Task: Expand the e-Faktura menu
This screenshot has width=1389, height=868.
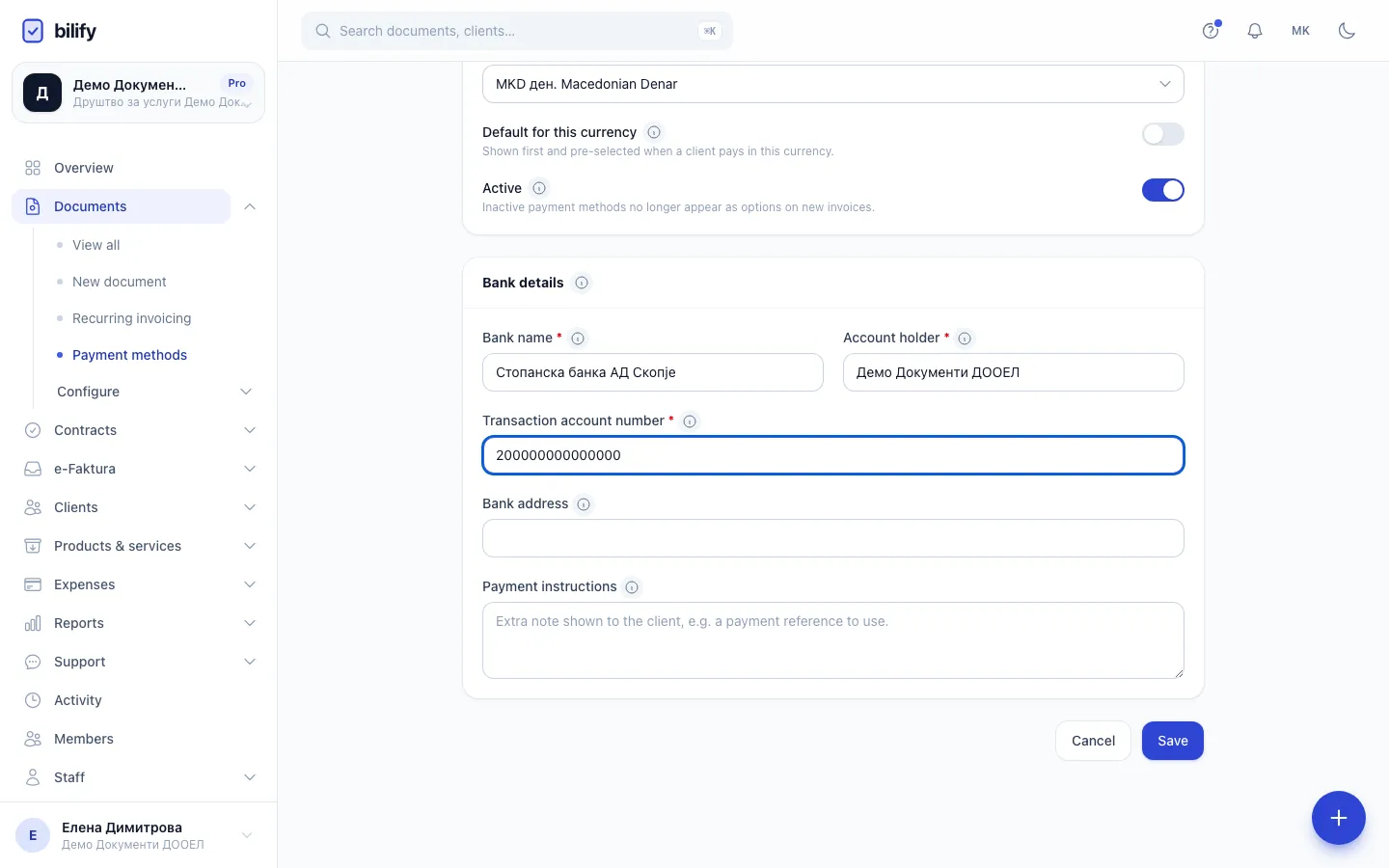Action: 250,469
